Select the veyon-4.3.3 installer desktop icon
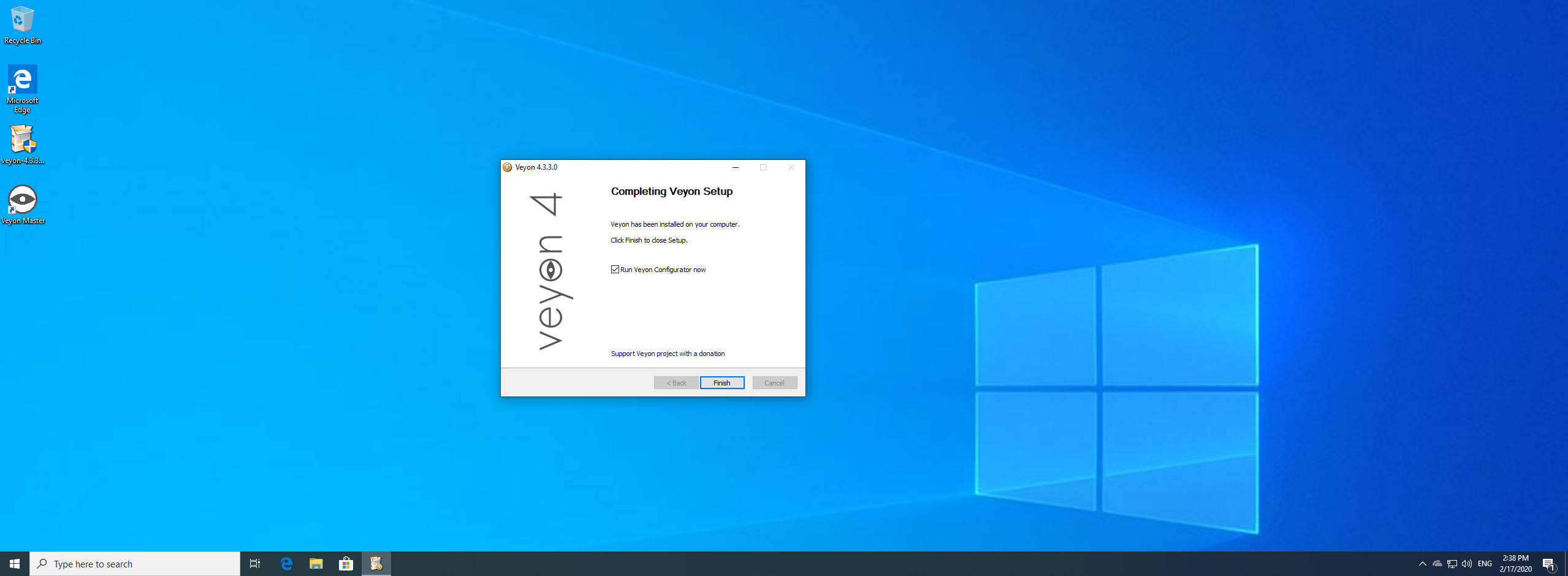Image resolution: width=1568 pixels, height=576 pixels. [23, 145]
